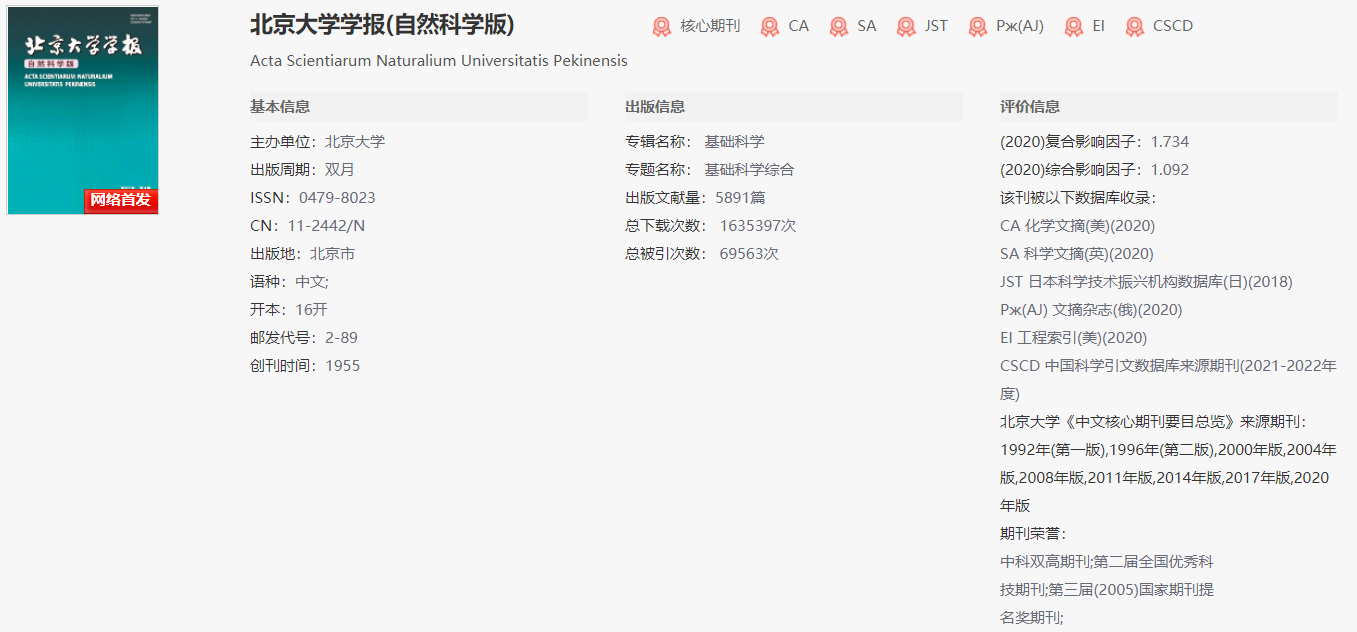Screen dimensions: 1357x632
Task: Click the medal icon beside CA
Action: coord(769,27)
